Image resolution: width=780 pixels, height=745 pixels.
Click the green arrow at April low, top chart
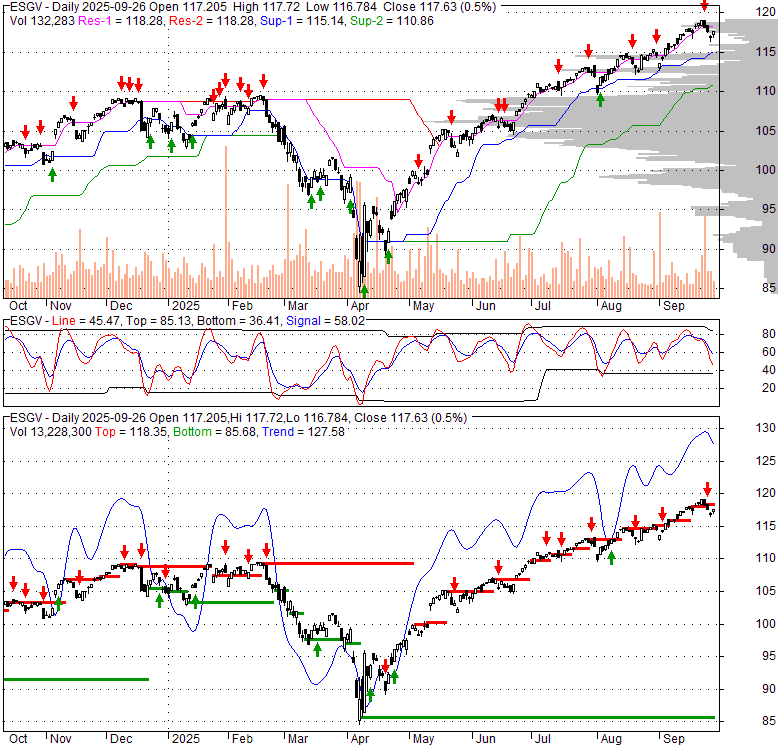[x=364, y=291]
